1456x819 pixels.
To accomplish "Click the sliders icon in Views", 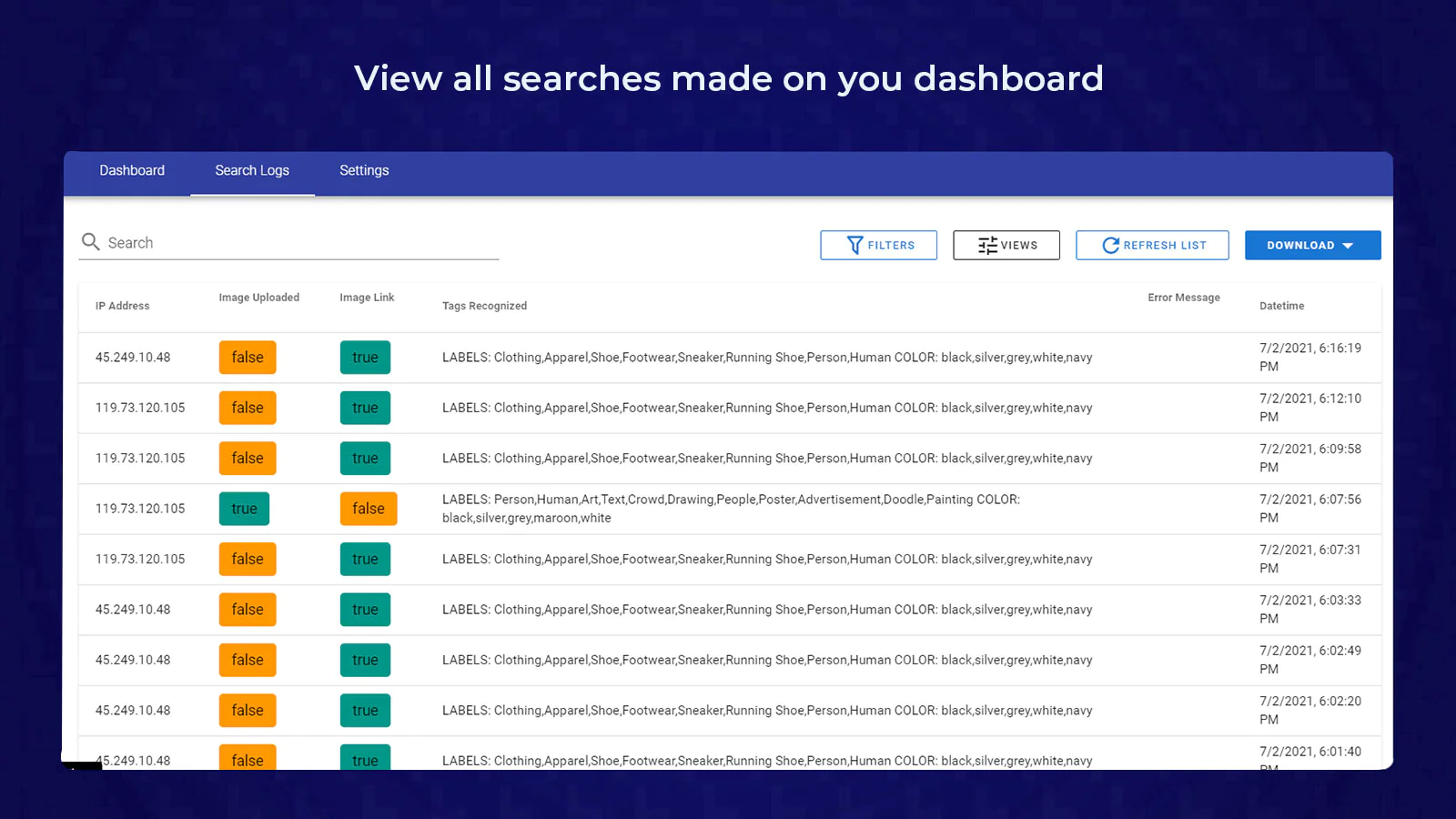I will (986, 246).
